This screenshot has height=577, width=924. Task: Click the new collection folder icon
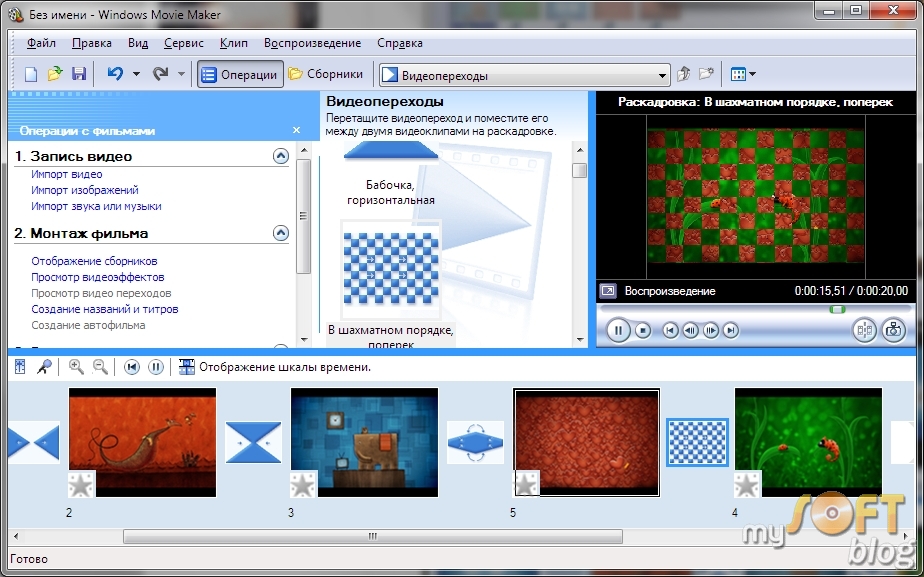706,74
